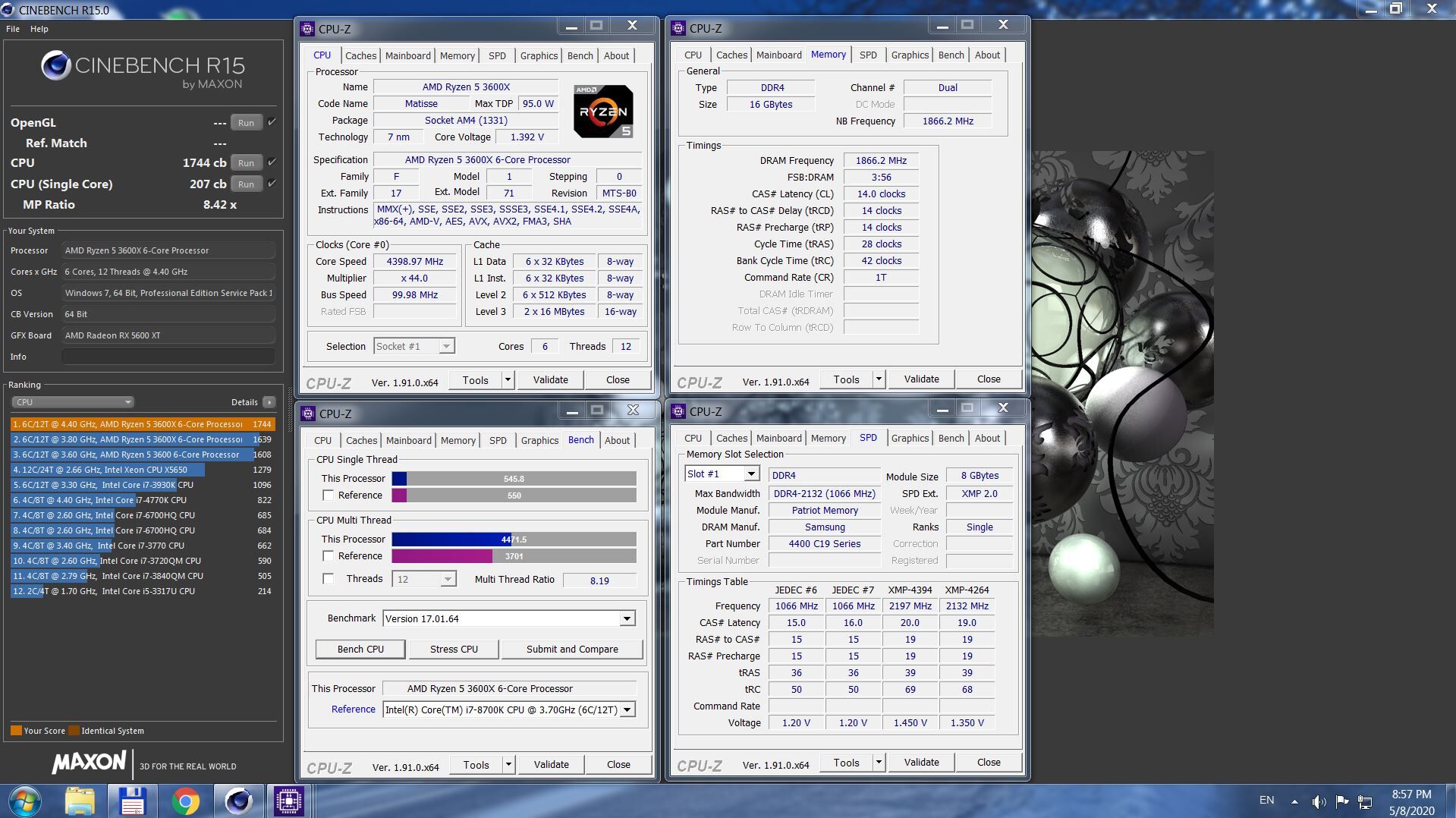
Task: Enable Reference checkbox under CPU Multi Thread
Action: [x=329, y=555]
